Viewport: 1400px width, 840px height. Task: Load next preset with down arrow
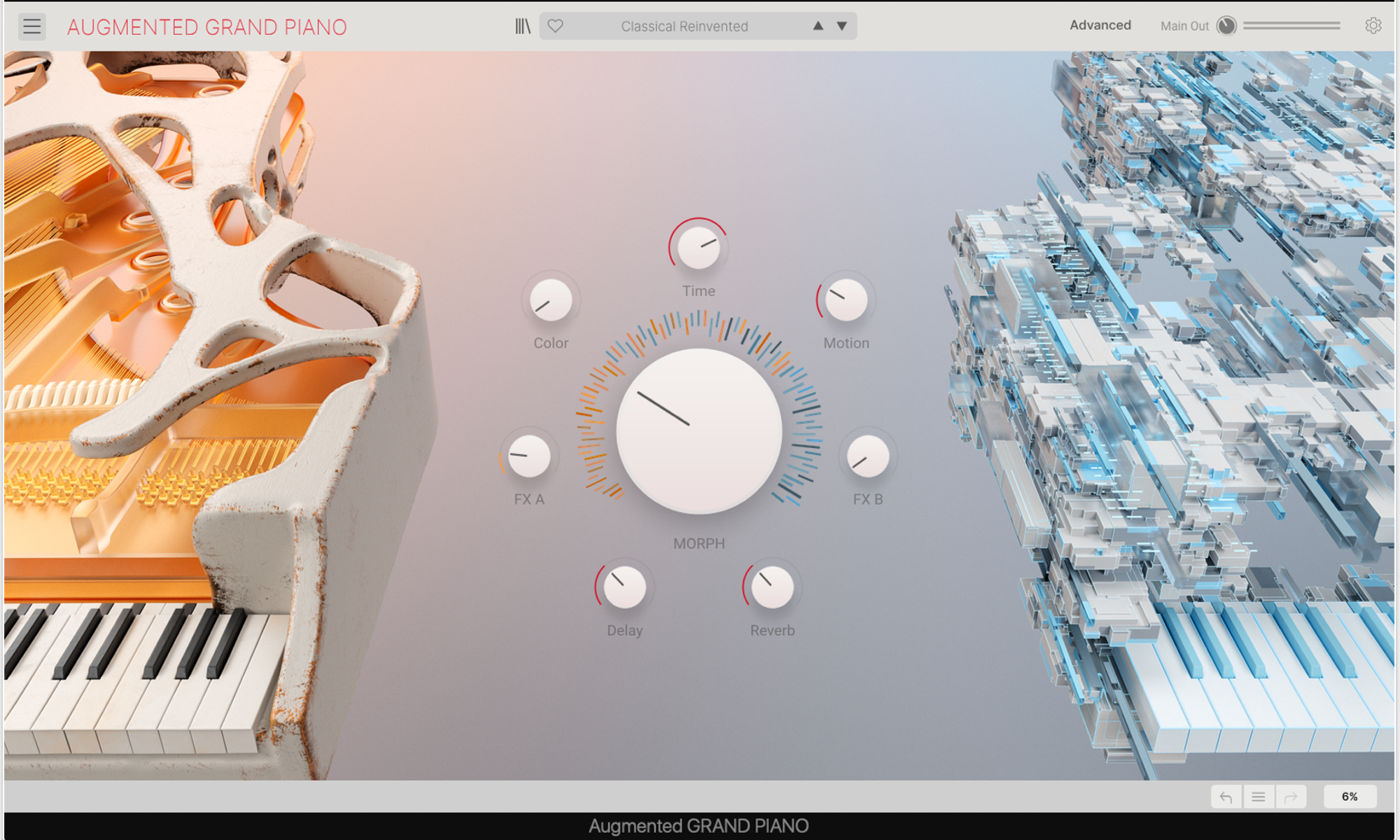click(x=842, y=26)
